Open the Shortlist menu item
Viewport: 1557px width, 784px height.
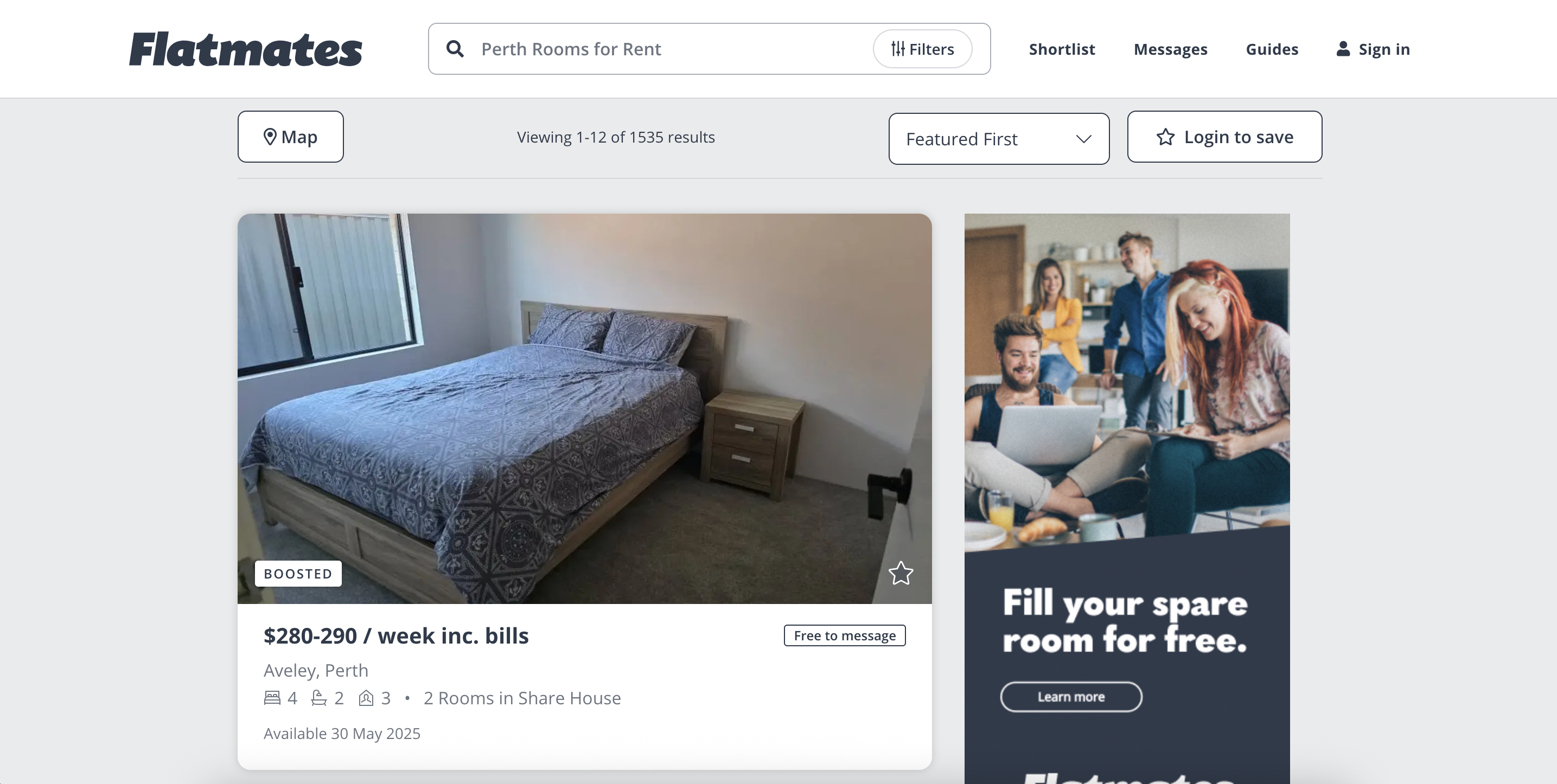(x=1062, y=49)
